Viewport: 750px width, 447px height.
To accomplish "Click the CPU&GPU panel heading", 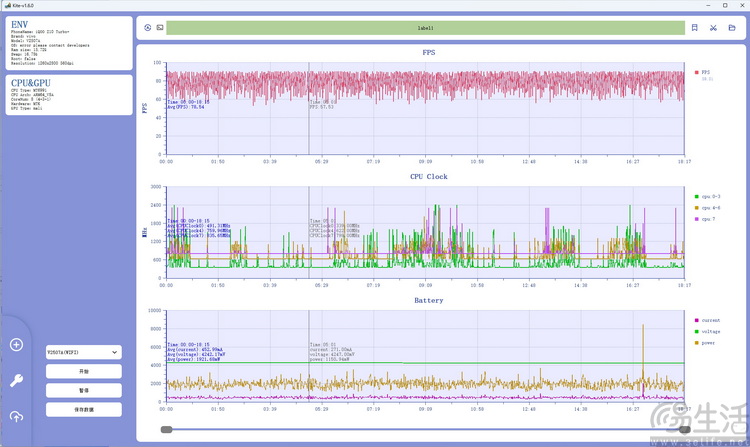I will click(x=31, y=83).
